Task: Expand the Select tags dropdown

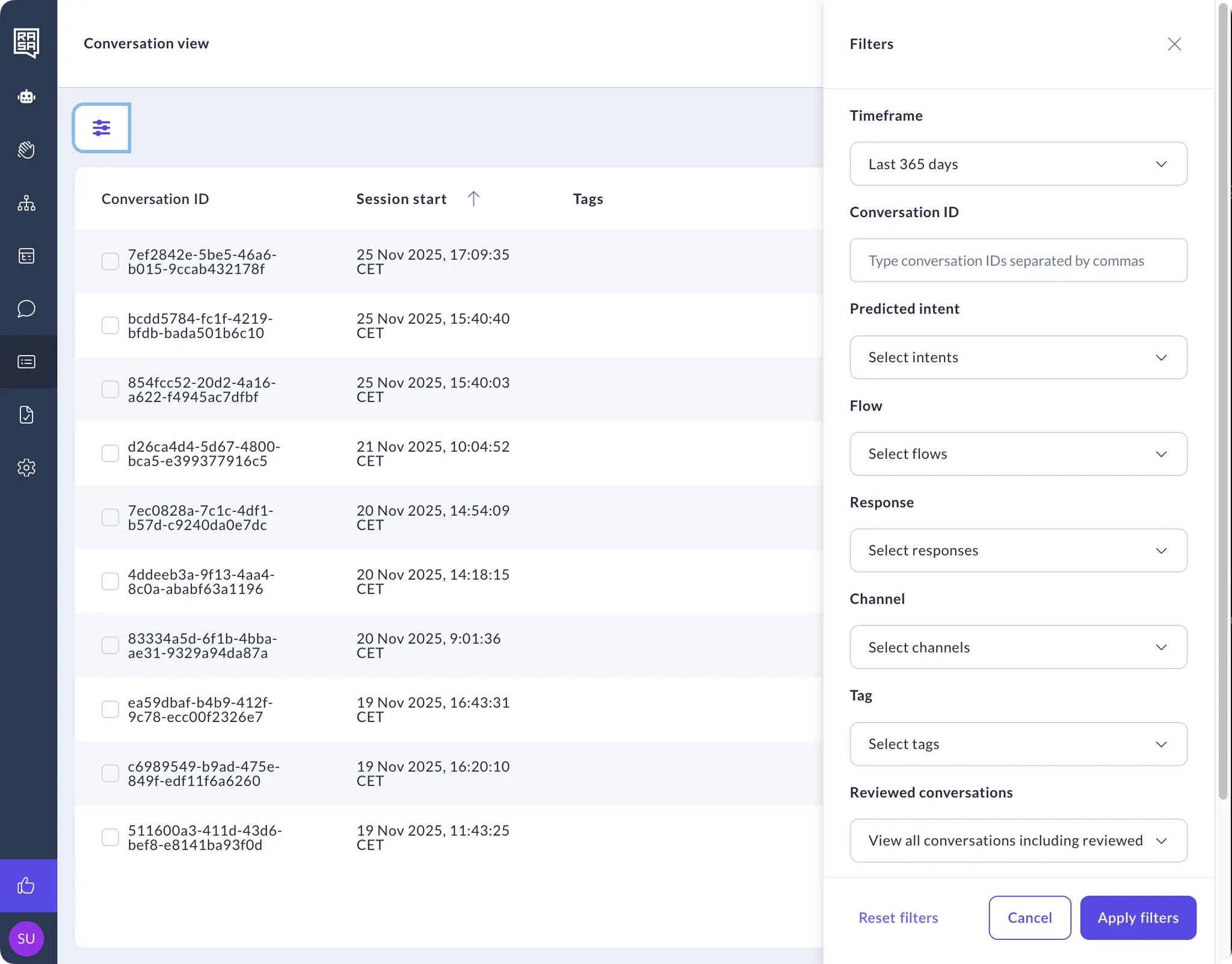Action: click(1018, 744)
